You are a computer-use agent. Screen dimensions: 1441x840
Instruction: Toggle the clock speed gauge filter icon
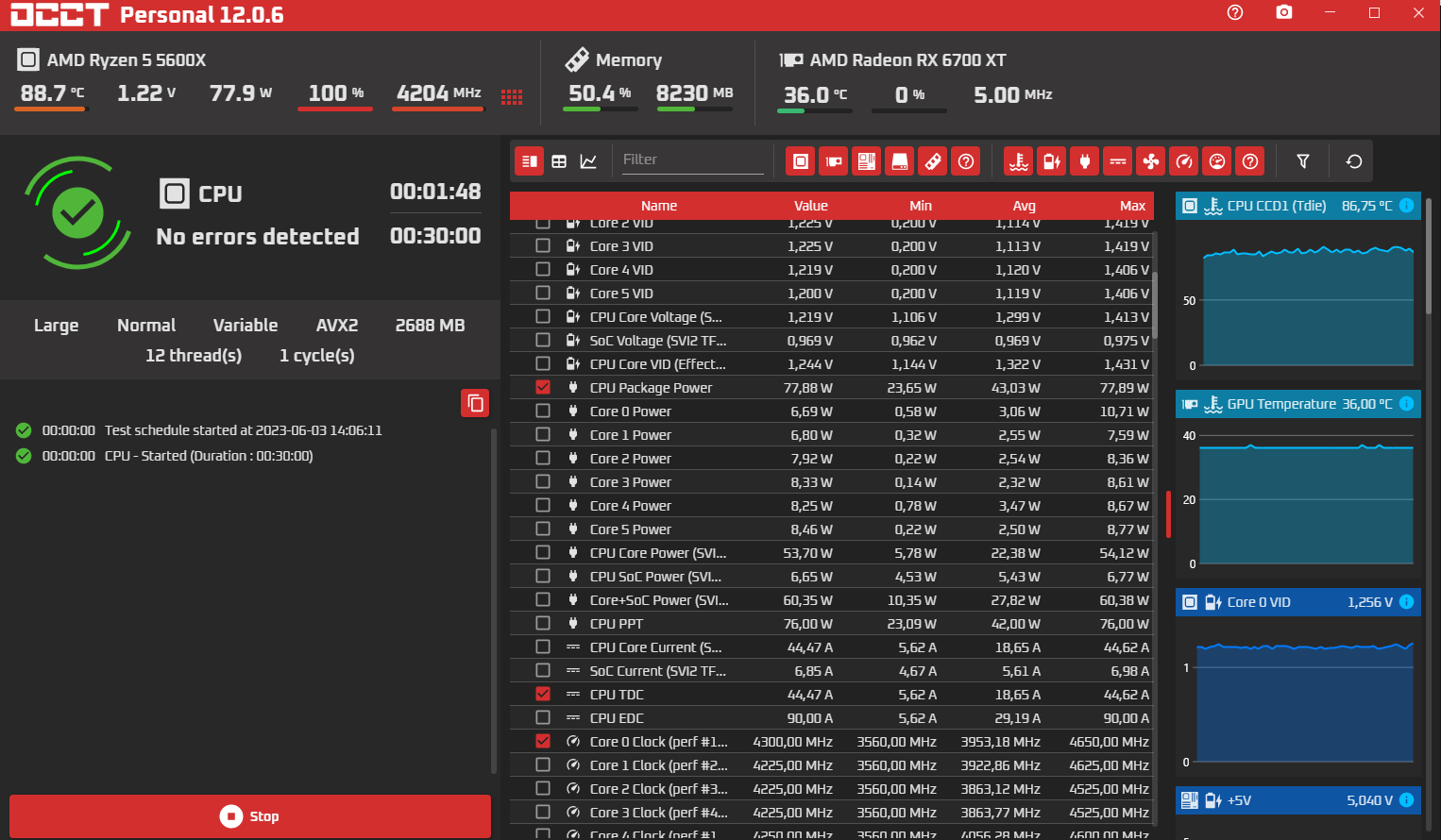[x=1184, y=161]
